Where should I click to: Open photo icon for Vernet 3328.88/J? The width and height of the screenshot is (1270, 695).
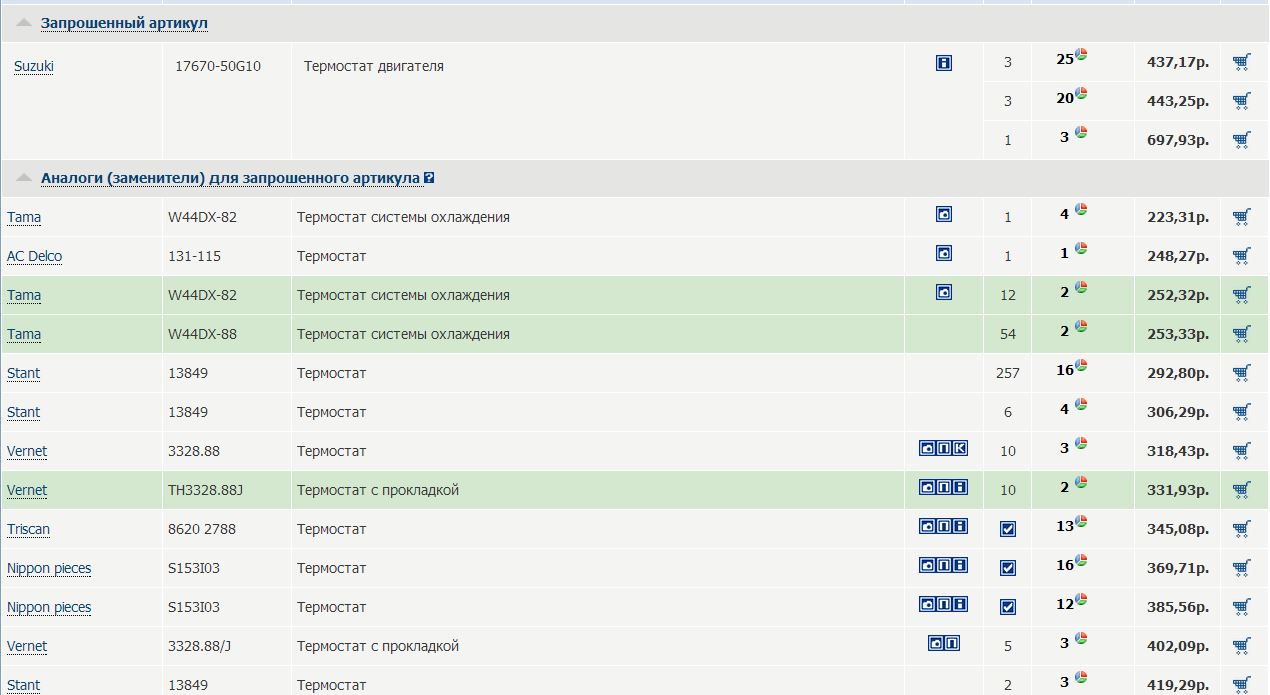coord(936,643)
